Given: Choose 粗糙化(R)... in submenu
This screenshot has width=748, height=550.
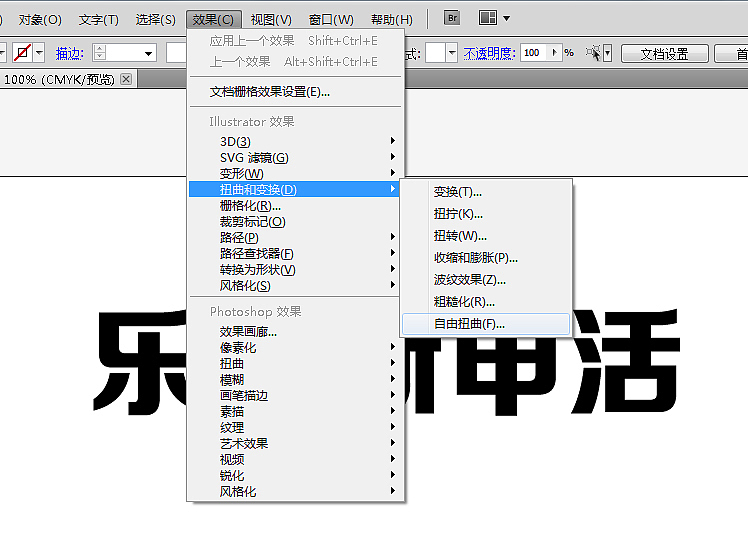Looking at the screenshot, I should [x=486, y=301].
